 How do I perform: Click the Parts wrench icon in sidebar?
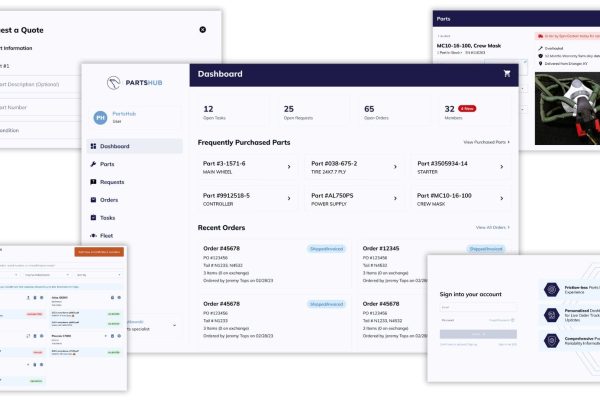(x=93, y=164)
